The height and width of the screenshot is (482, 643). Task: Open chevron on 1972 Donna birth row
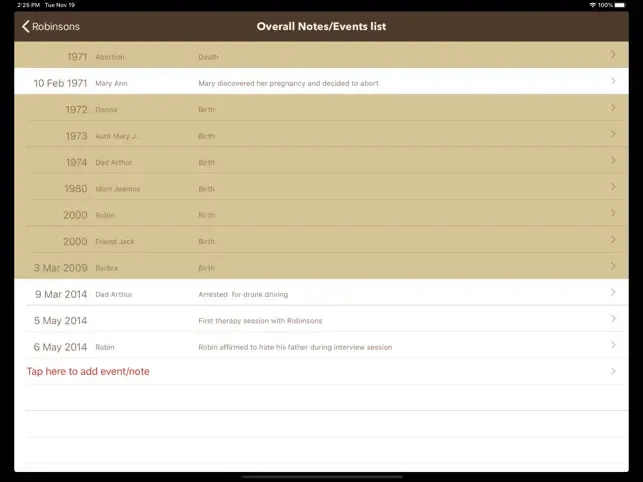coord(613,107)
